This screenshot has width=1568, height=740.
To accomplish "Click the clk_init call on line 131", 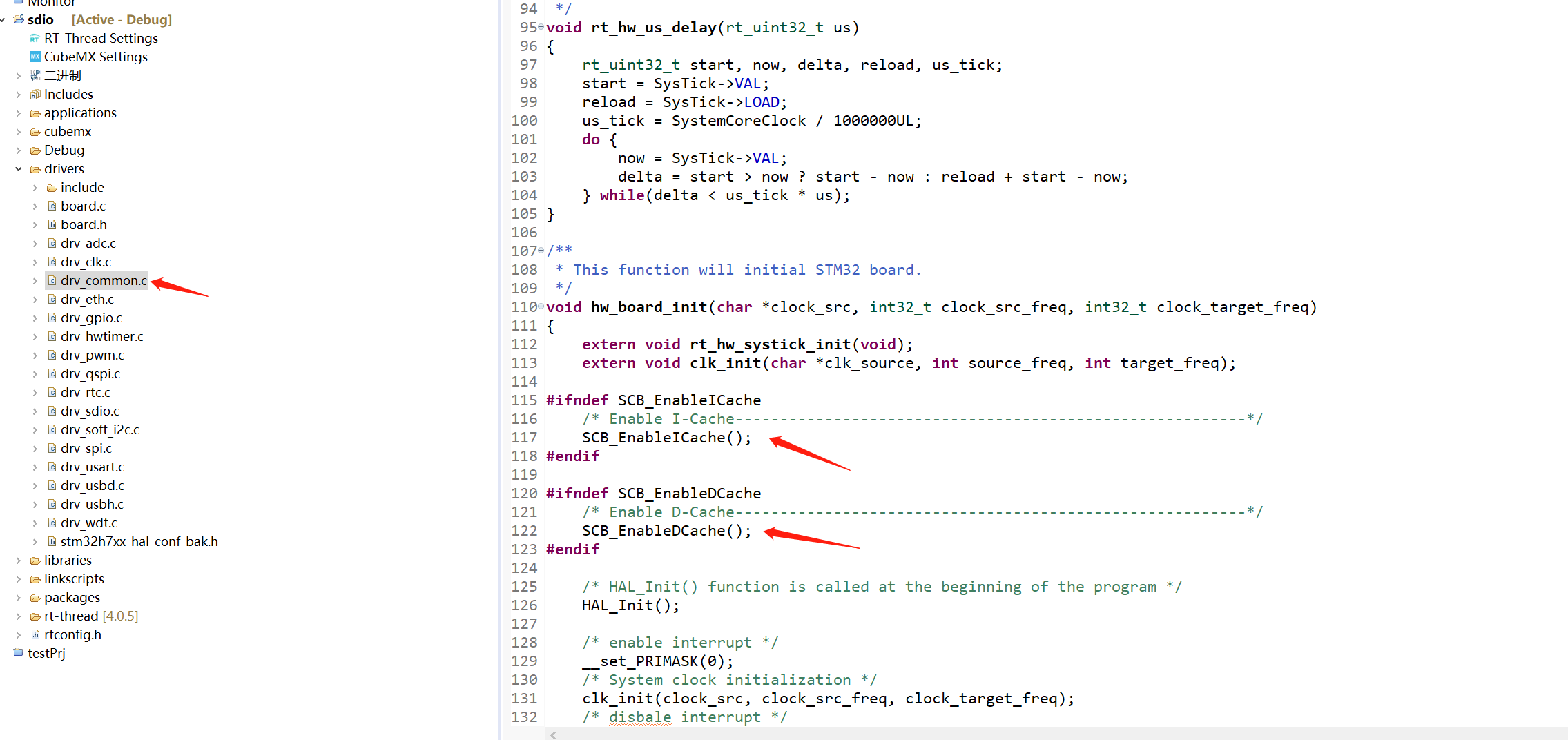I will [x=828, y=699].
